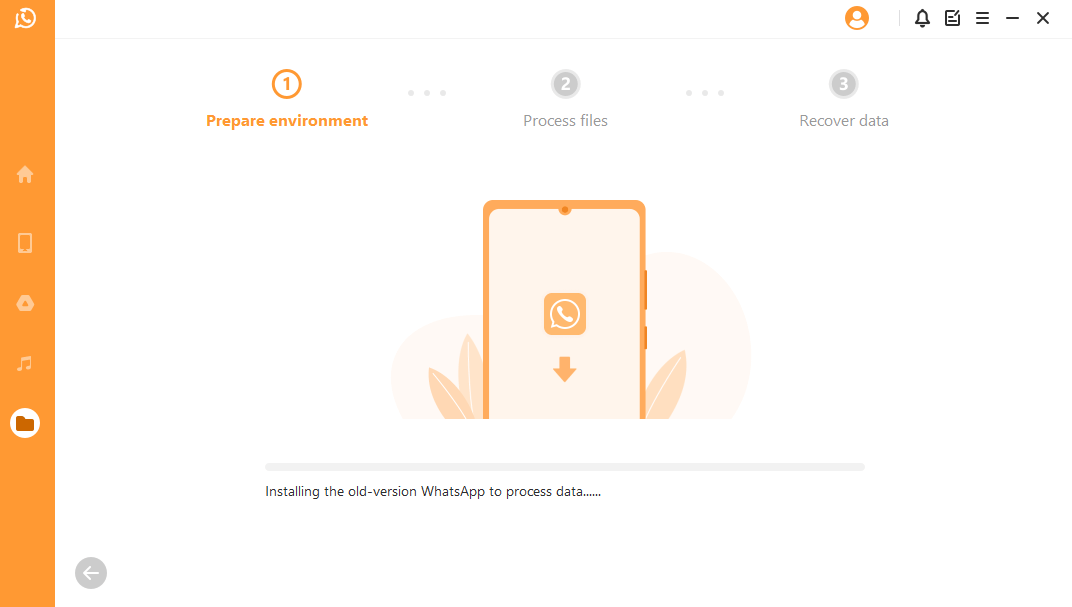
Task: Minimize the application window
Action: tap(1013, 18)
